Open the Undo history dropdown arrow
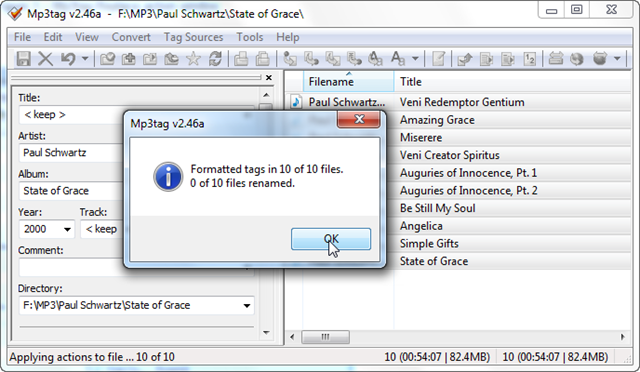The height and width of the screenshot is (372, 640). pos(84,59)
